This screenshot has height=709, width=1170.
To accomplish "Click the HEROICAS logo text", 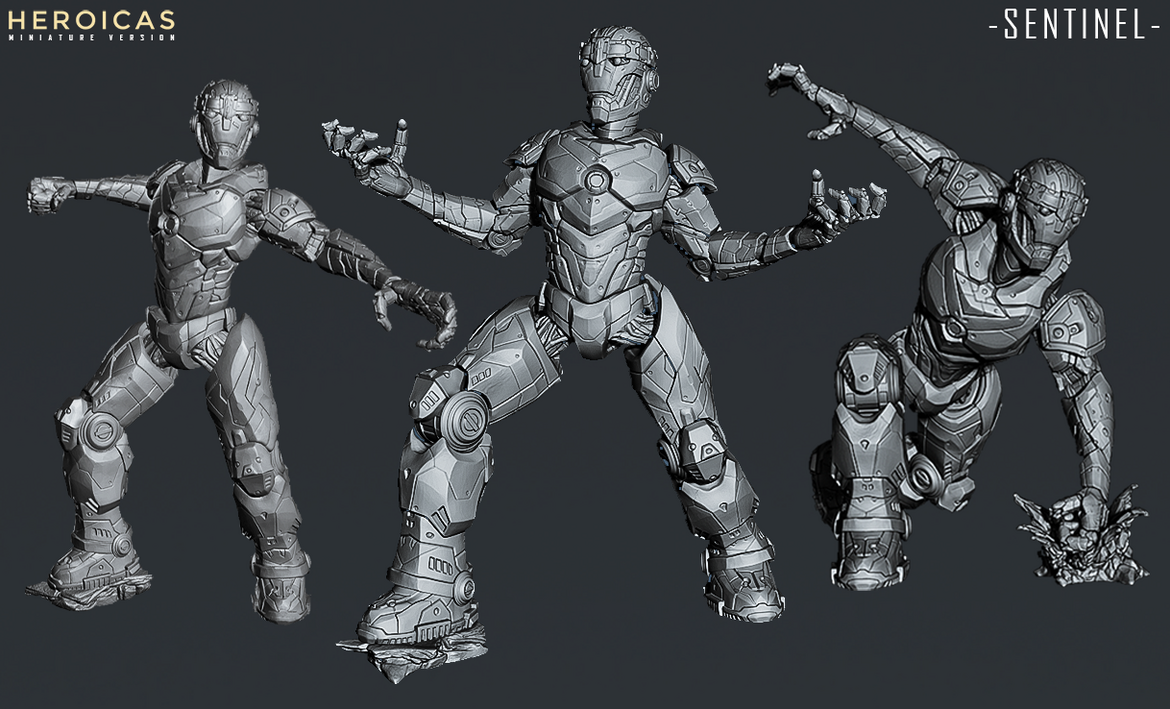I will [x=91, y=19].
